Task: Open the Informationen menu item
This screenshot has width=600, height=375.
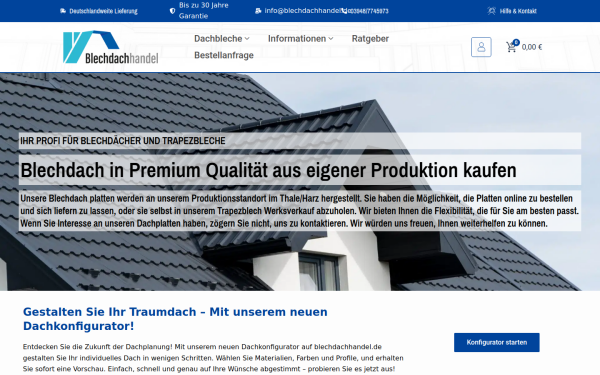Action: click(x=297, y=39)
